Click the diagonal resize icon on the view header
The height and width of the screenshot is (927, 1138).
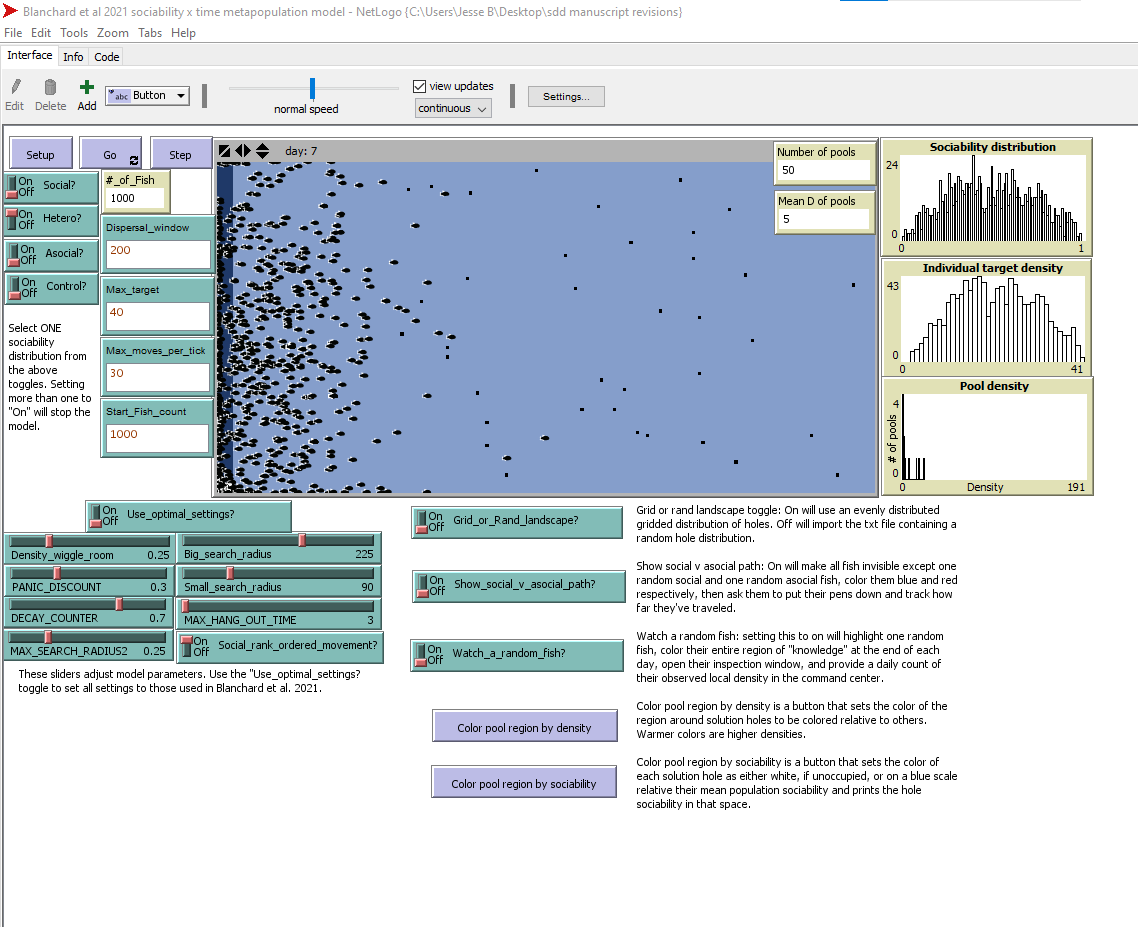click(225, 150)
